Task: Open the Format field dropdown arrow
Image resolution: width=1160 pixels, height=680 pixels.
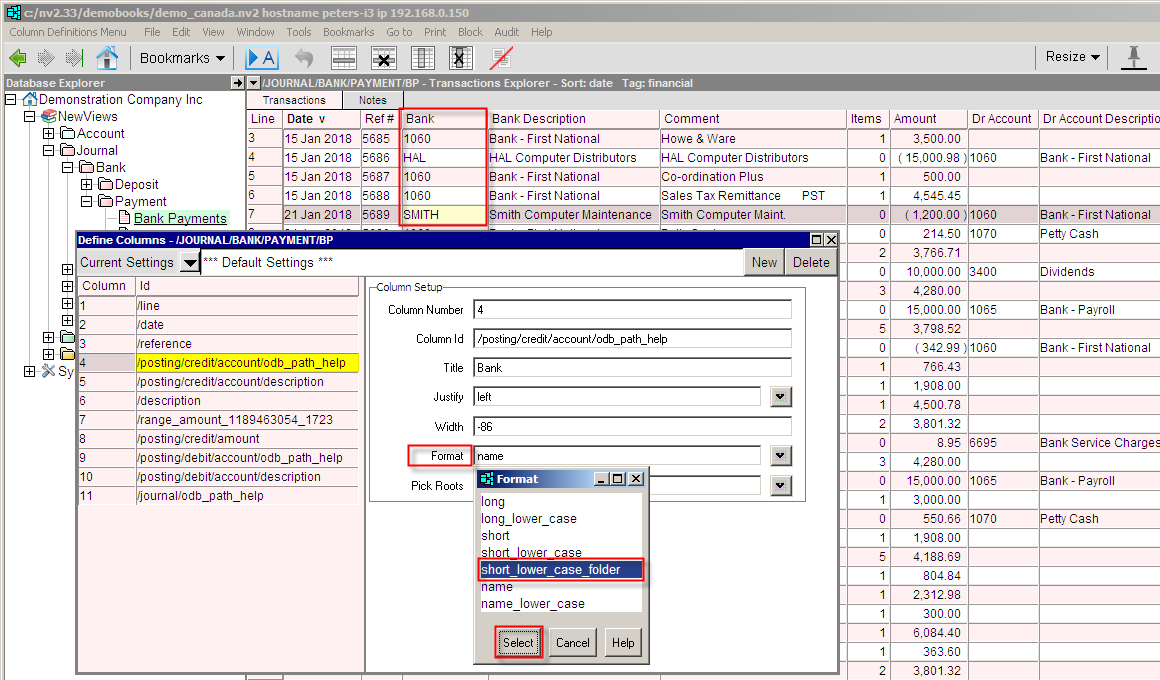Action: point(781,456)
